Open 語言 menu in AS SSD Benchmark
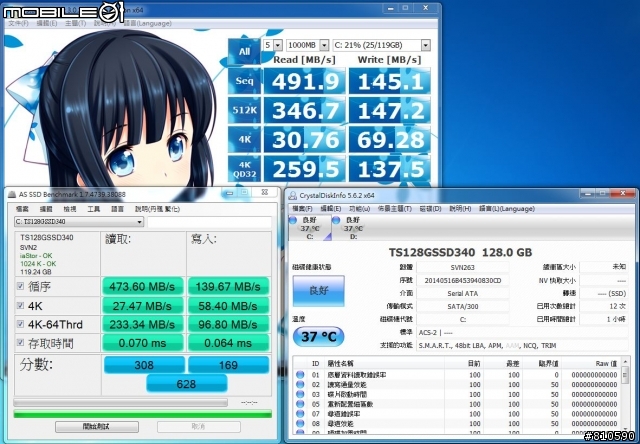Image resolution: width=640 pixels, height=444 pixels. [x=118, y=209]
